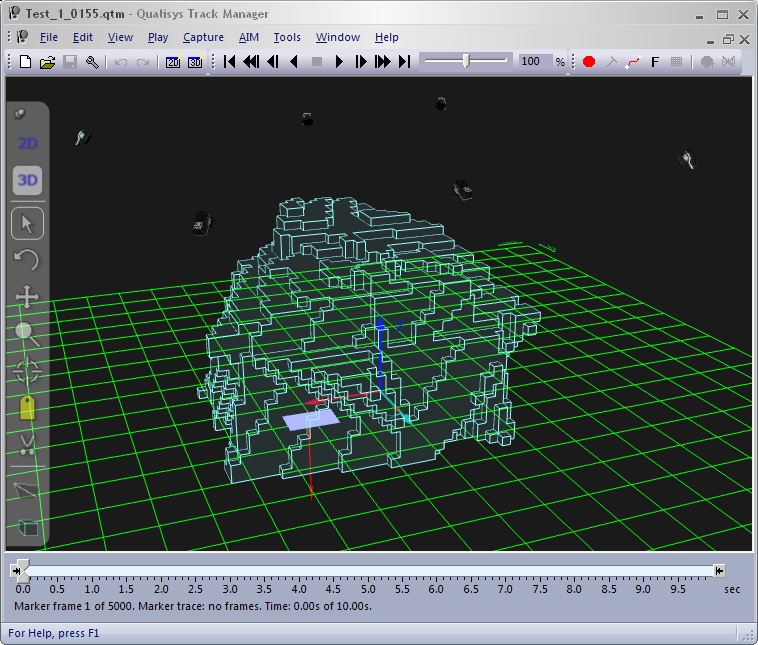
Task: Select the arrow pointer tool
Action: click(x=27, y=223)
